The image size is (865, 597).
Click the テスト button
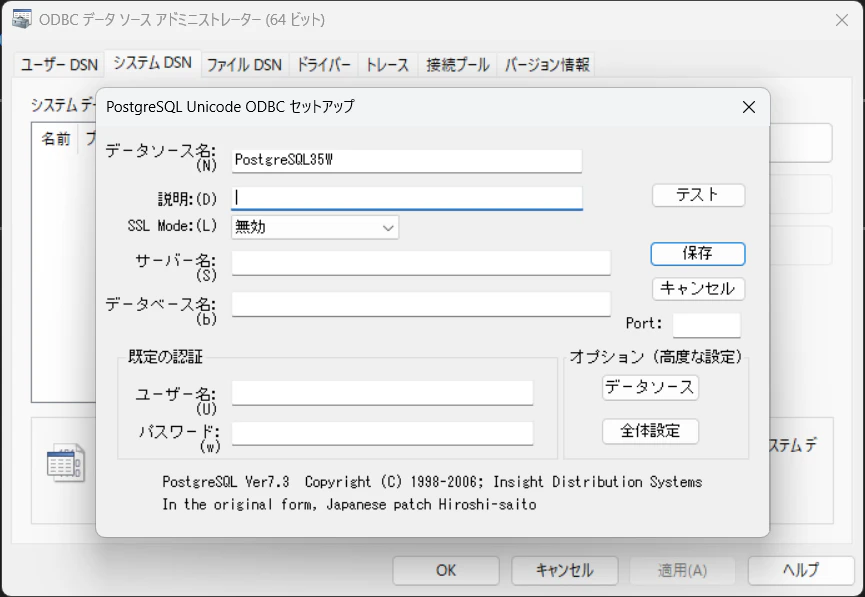pos(698,195)
